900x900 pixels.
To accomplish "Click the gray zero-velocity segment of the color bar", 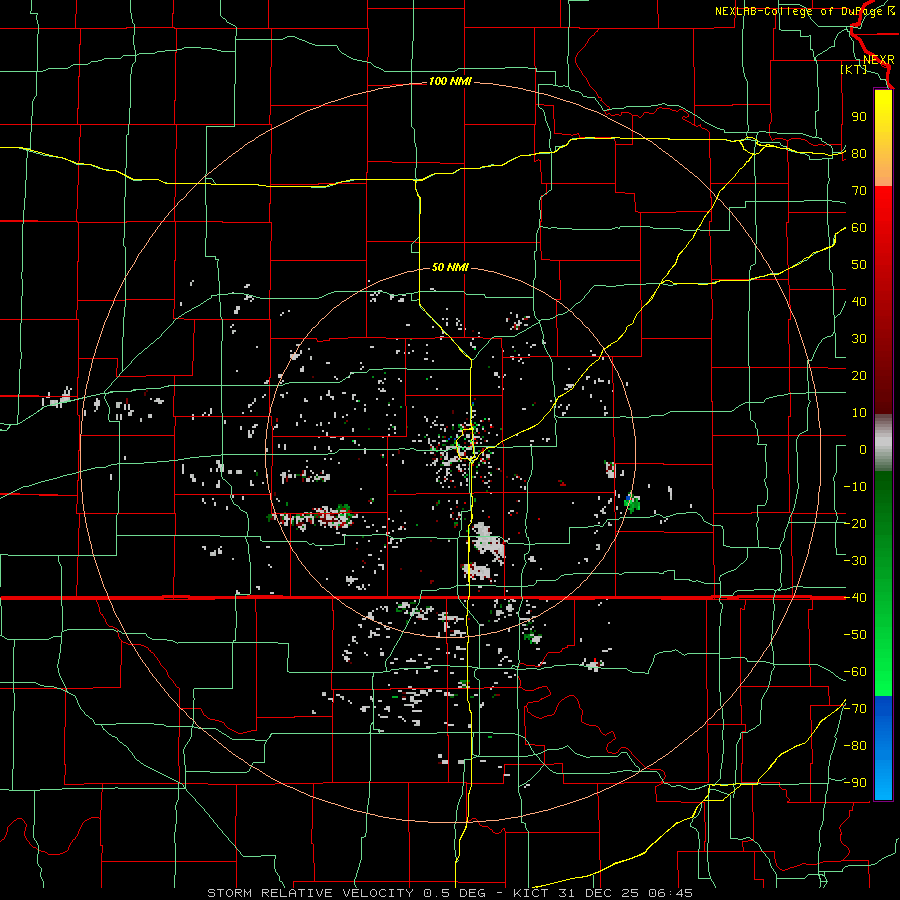I will 883,443.
